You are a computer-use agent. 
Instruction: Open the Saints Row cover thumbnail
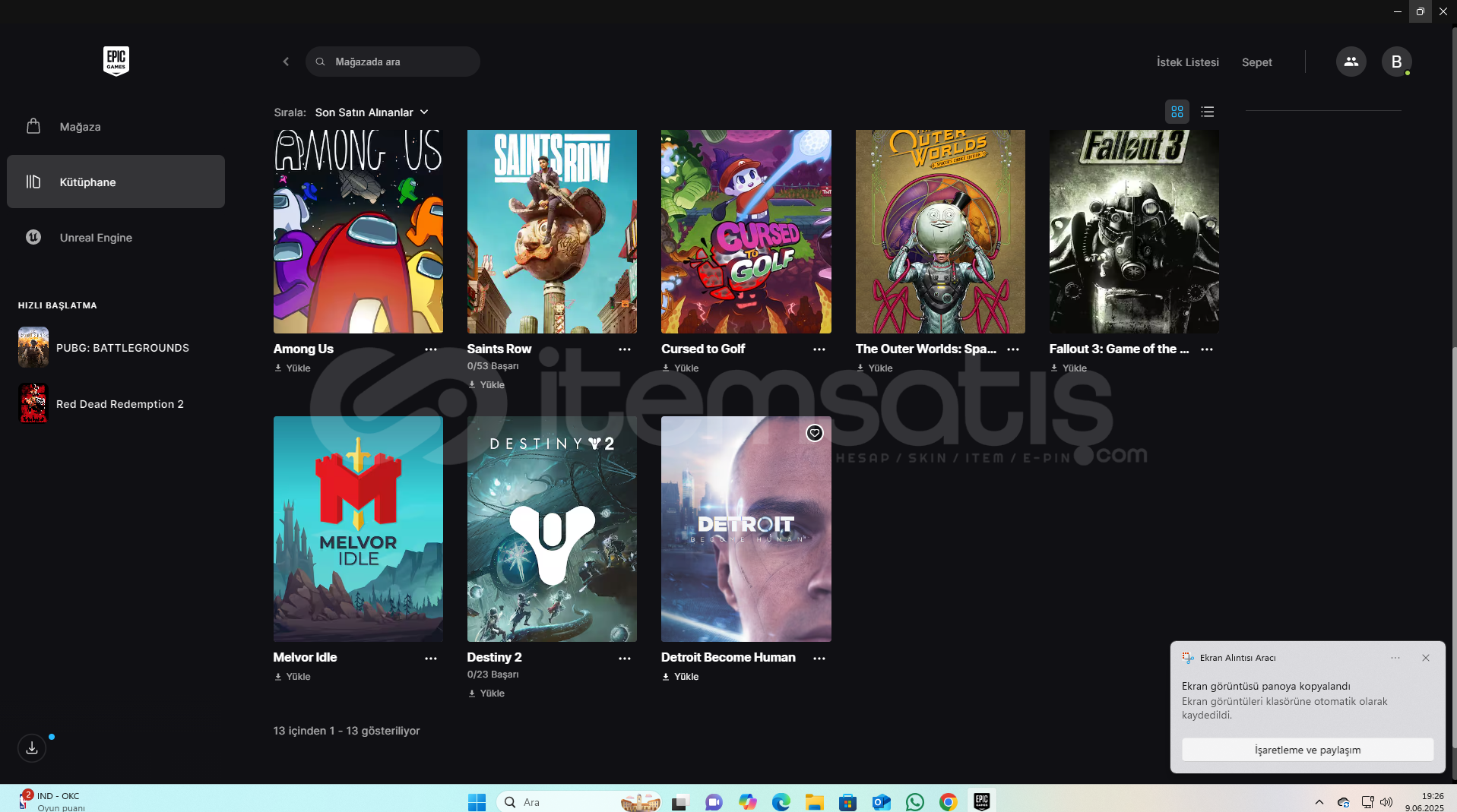[552, 232]
